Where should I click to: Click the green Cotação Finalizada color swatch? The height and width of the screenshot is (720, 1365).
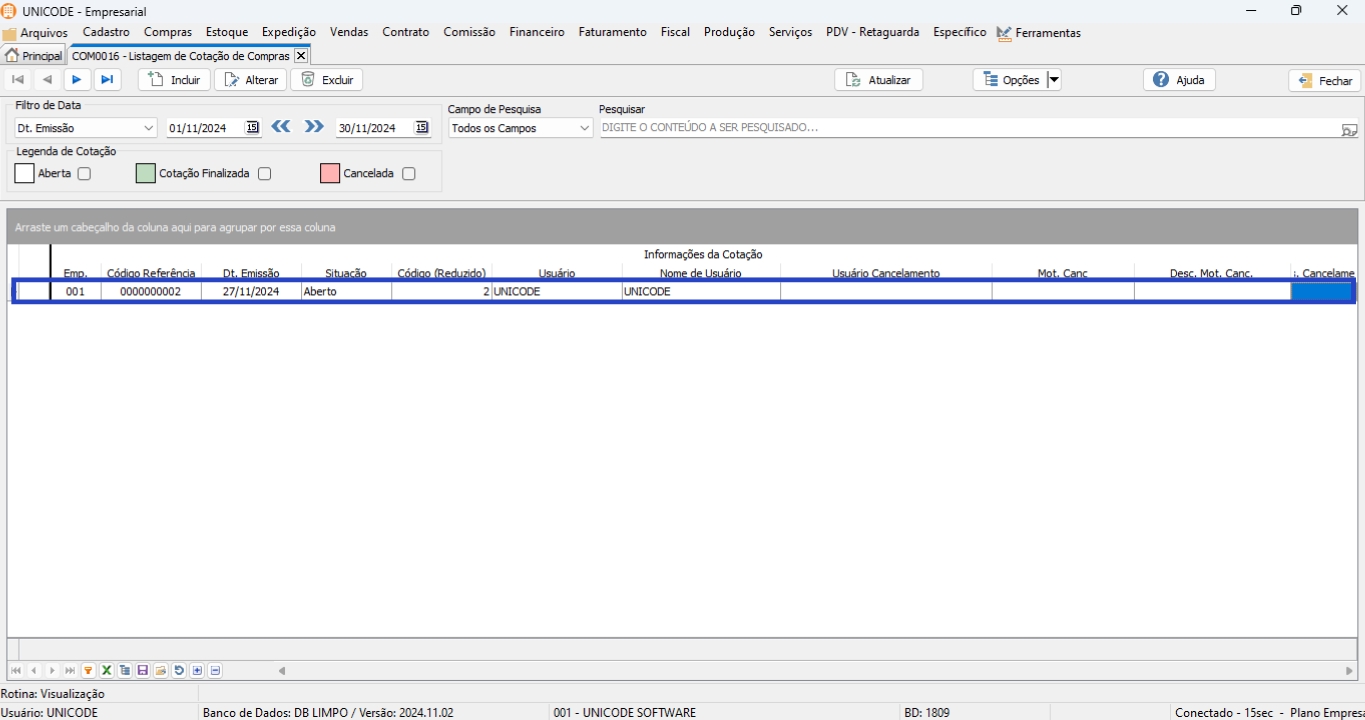click(146, 174)
